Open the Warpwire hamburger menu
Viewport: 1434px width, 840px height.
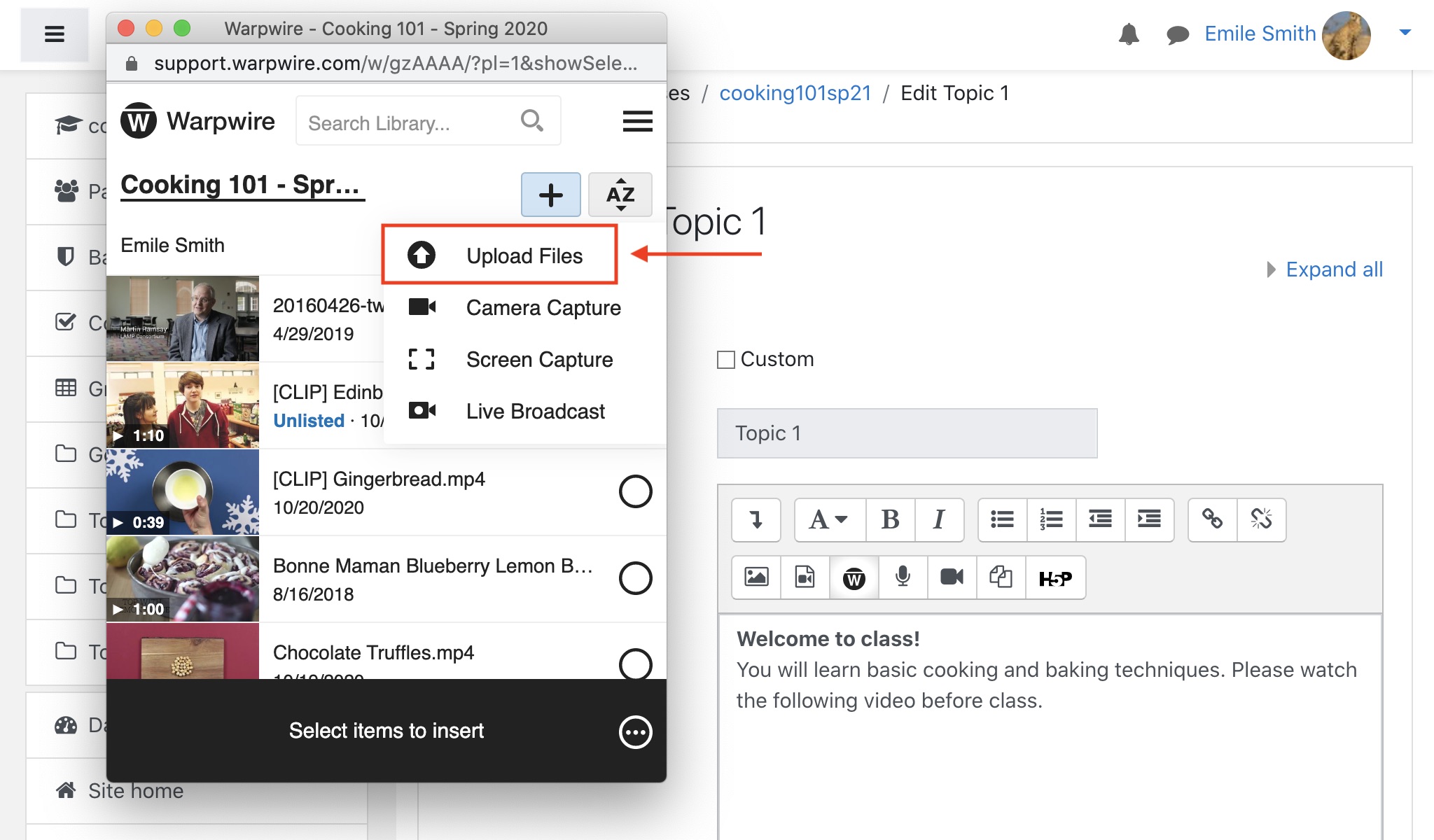pos(637,121)
